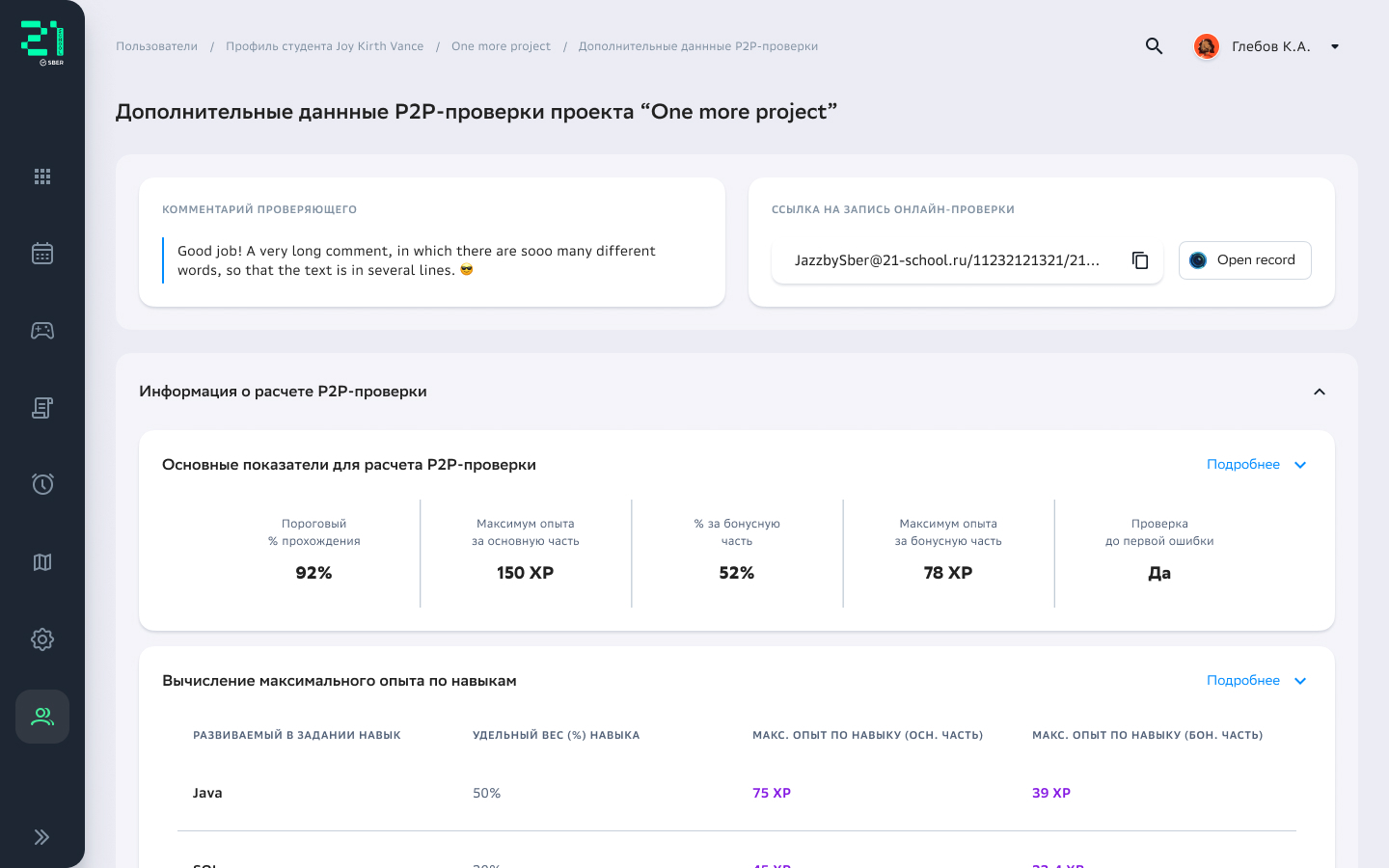Open the alarm clock sidebar icon
This screenshot has height=868, width=1389.
(42, 484)
